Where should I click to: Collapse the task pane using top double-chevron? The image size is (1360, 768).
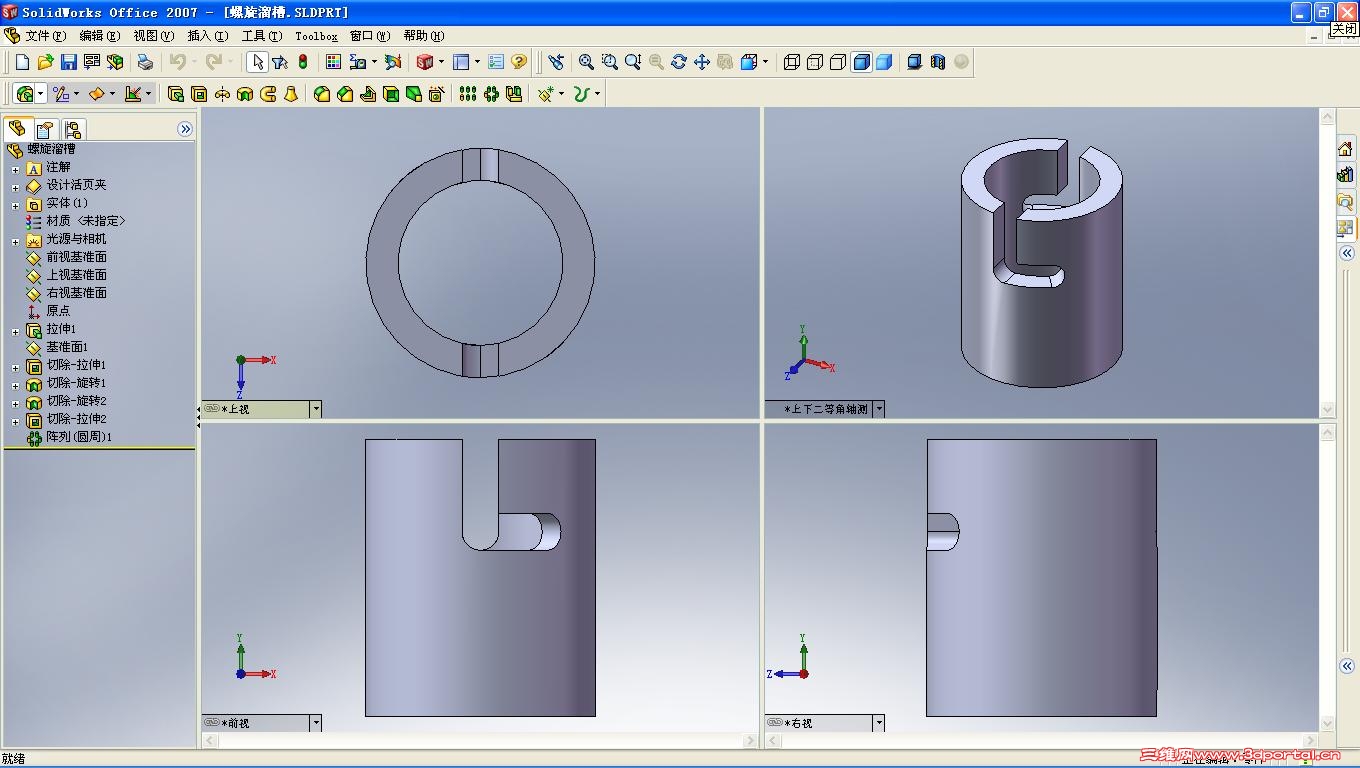[x=1347, y=254]
